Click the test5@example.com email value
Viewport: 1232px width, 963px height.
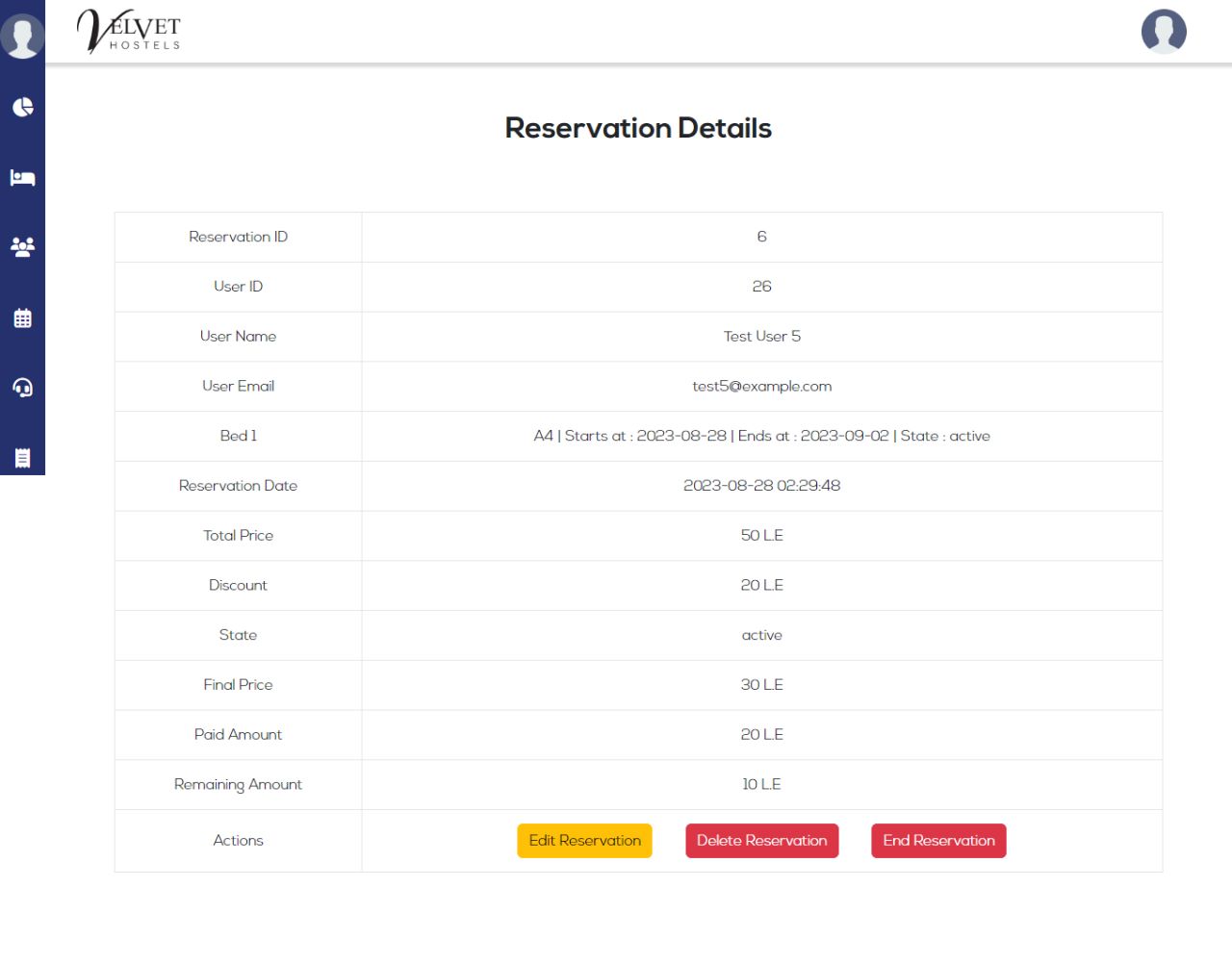tap(761, 387)
